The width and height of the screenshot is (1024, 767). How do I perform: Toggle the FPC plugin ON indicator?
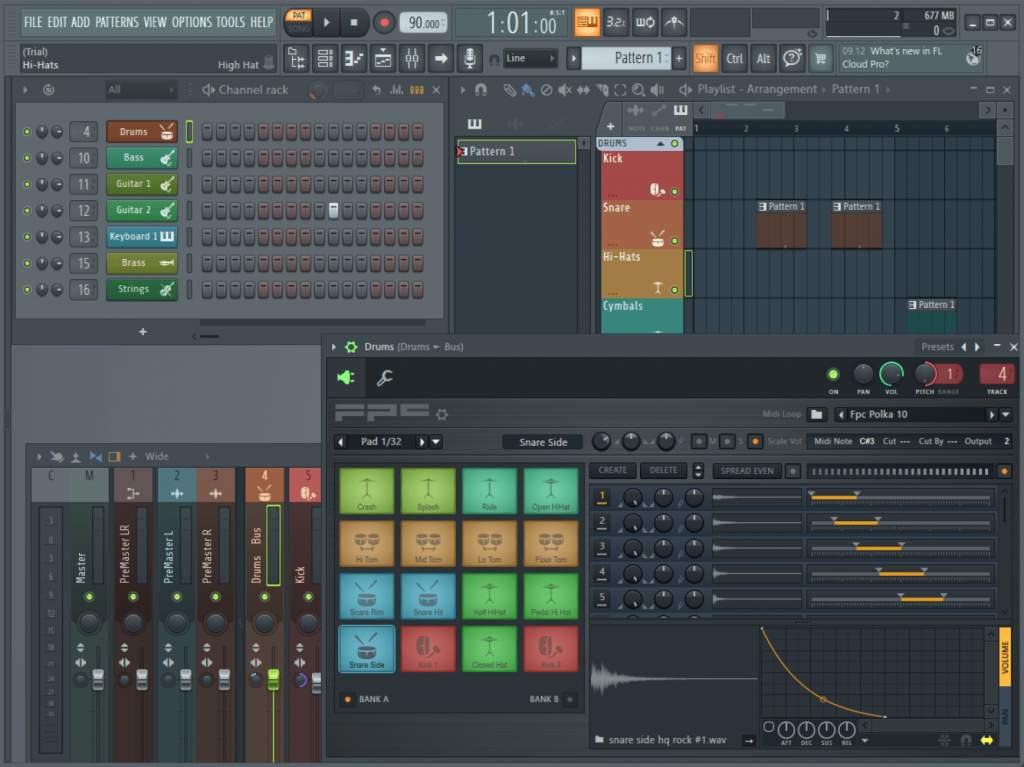pos(833,374)
